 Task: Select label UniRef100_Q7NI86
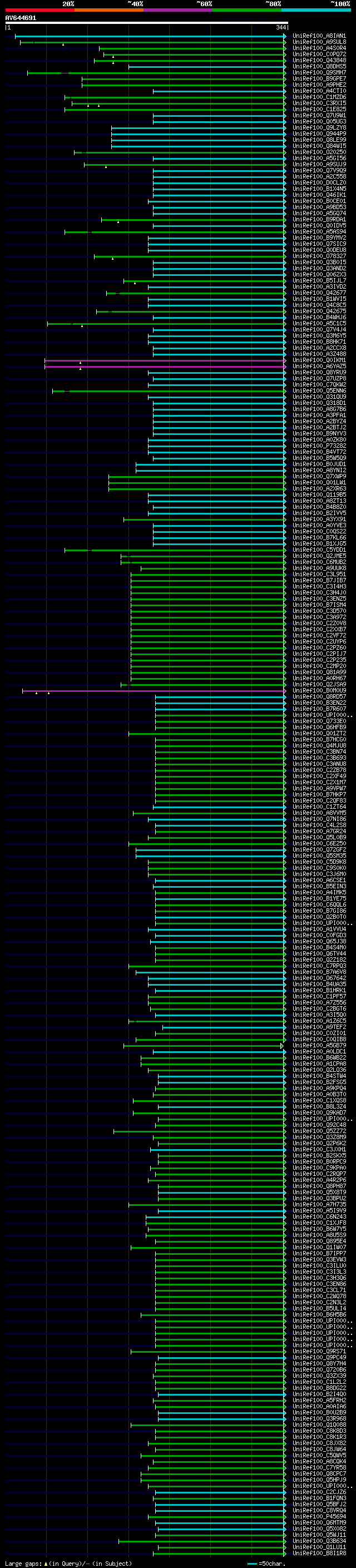(319, 819)
